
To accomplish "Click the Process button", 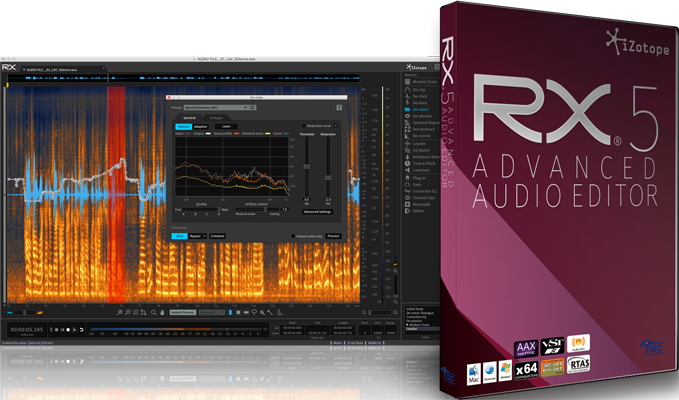I will (333, 236).
